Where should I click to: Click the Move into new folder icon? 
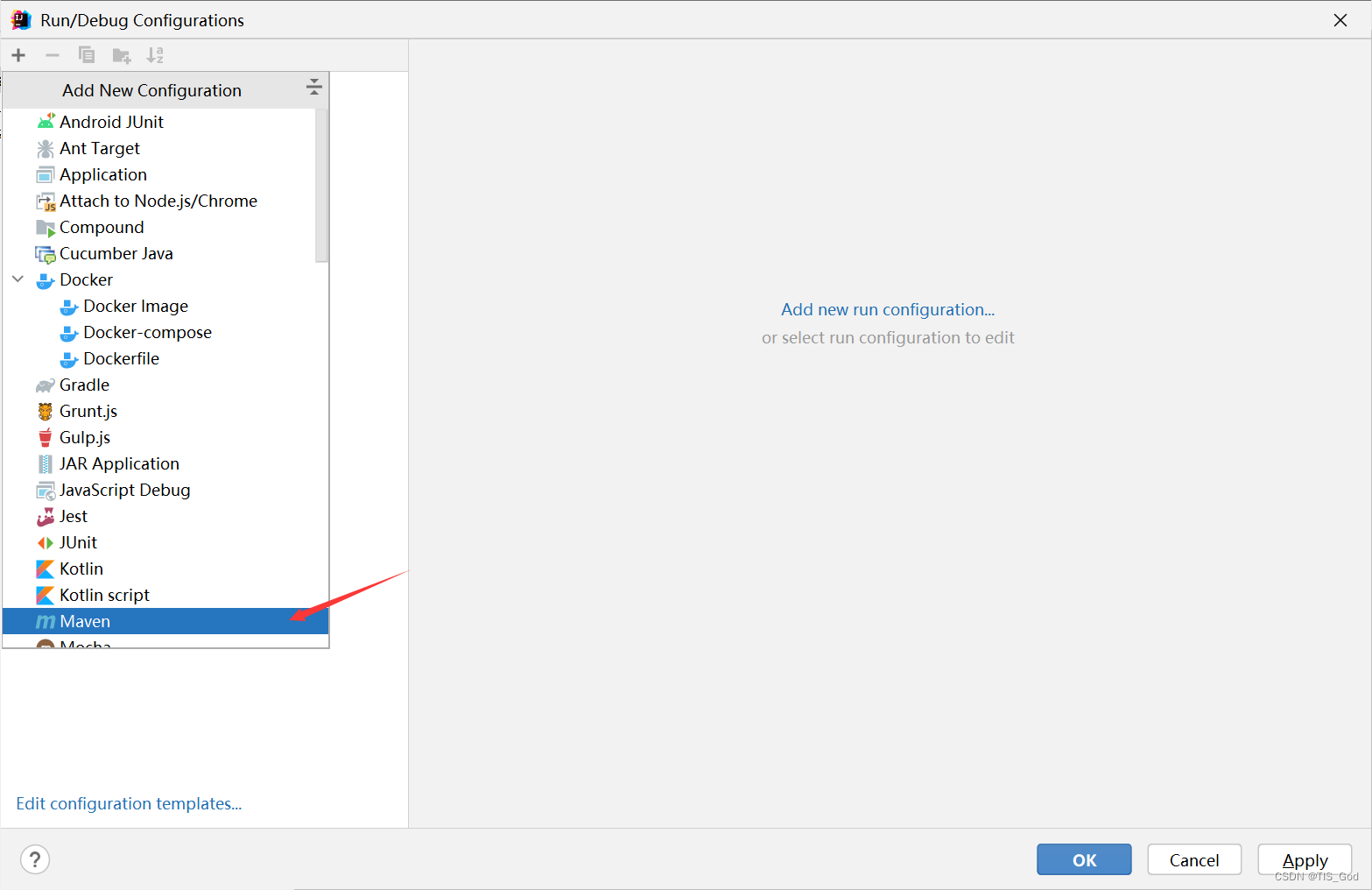[122, 56]
